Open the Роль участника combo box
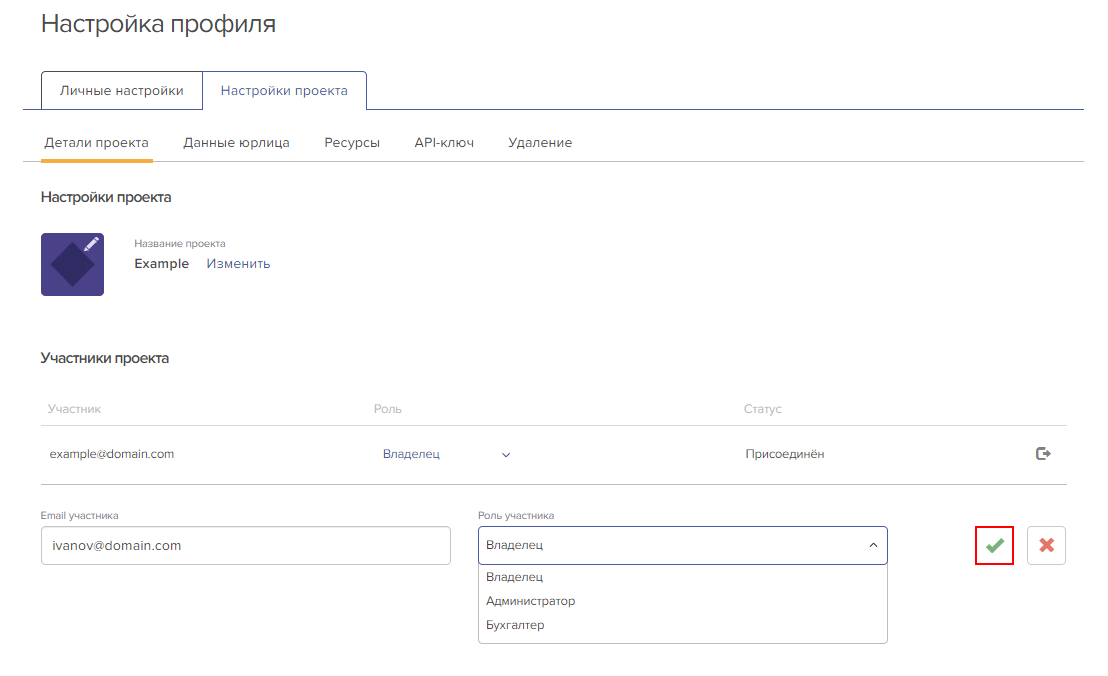This screenshot has height=676, width=1108. (683, 545)
